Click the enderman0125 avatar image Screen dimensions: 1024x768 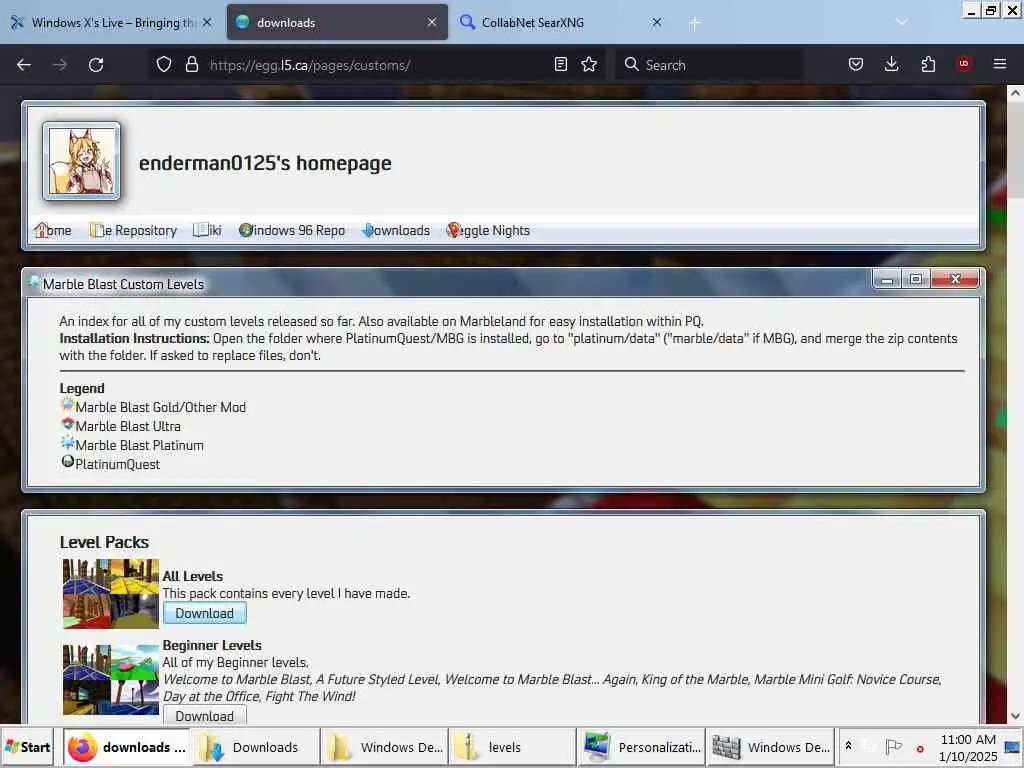click(x=82, y=161)
